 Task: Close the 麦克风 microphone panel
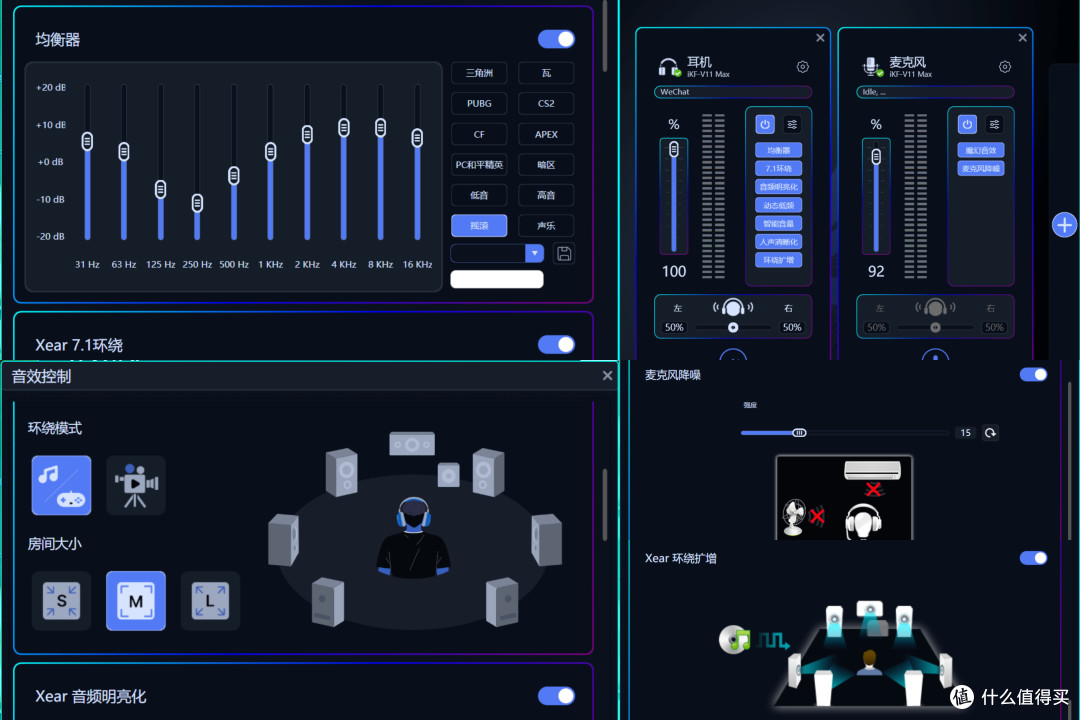1023,38
